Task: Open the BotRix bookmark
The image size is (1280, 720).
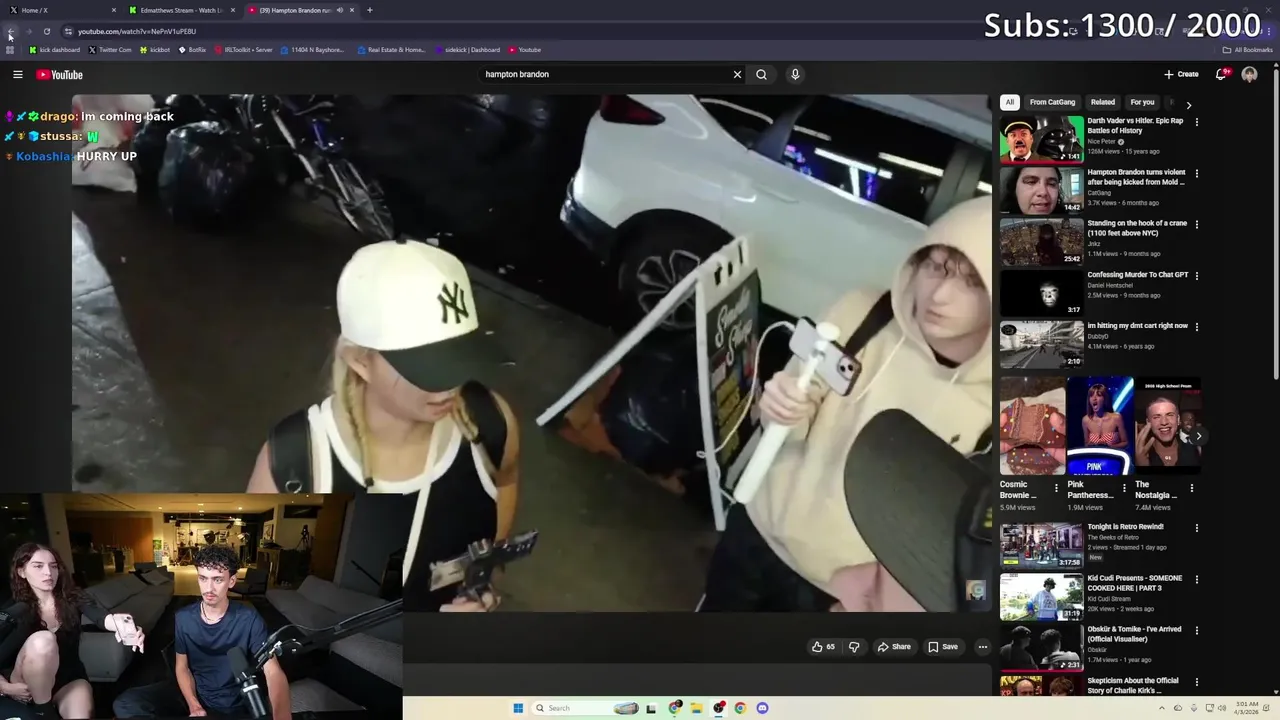Action: tap(192, 50)
